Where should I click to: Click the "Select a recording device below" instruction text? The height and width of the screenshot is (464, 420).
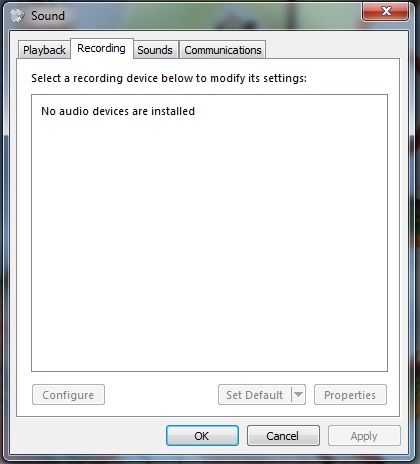click(x=169, y=78)
